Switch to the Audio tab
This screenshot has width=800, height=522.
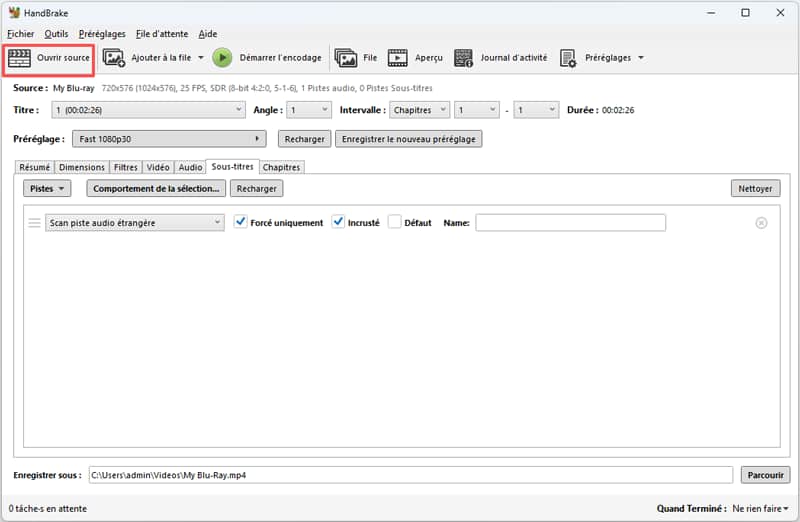click(190, 167)
